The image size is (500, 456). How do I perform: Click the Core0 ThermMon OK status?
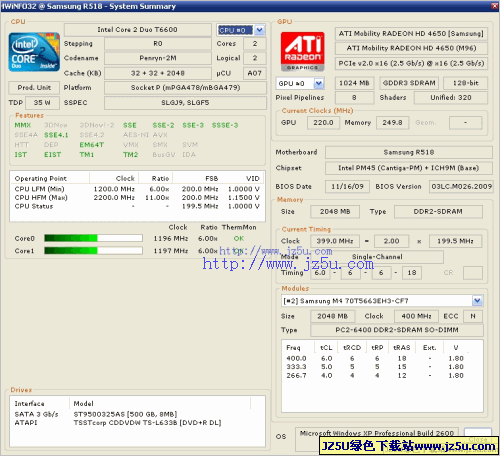[x=239, y=239]
